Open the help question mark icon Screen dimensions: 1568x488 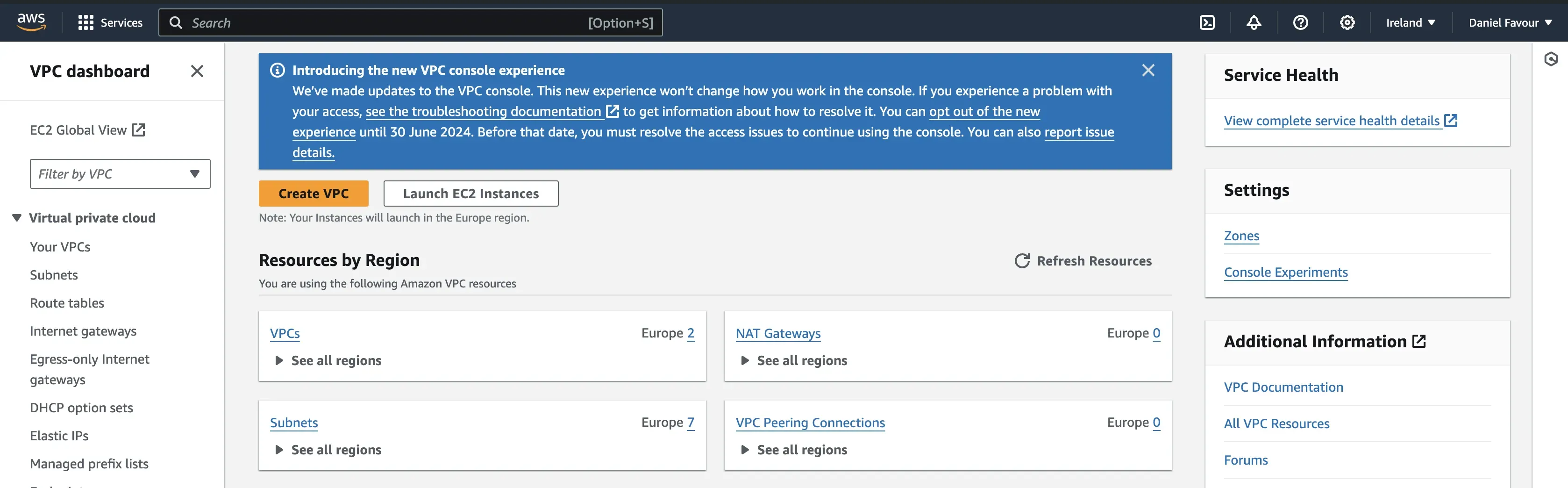click(1301, 22)
